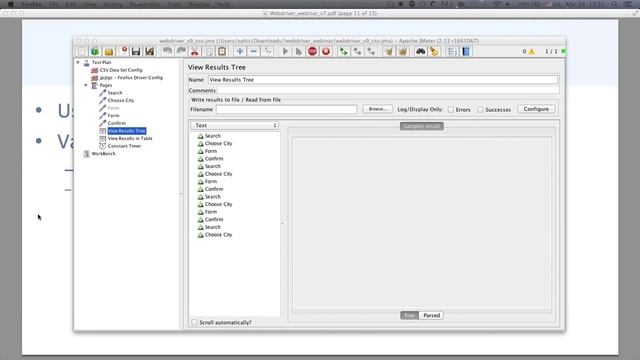Click into the Name text field

382,80
